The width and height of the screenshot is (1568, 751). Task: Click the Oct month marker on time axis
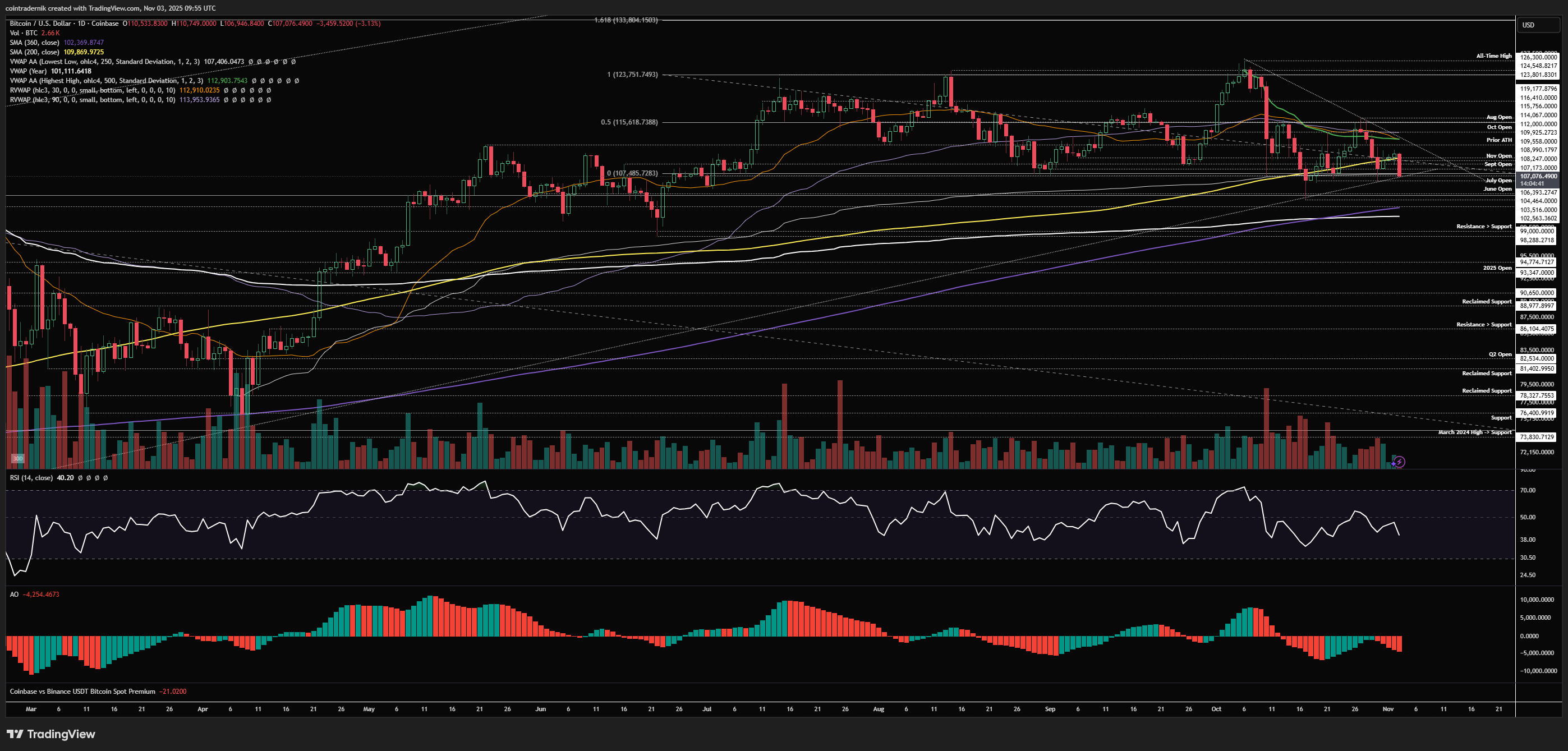point(1216,709)
